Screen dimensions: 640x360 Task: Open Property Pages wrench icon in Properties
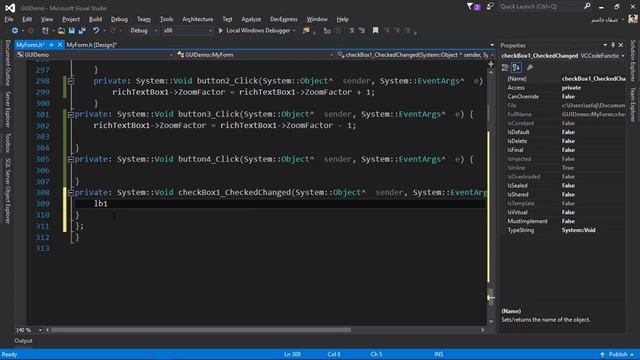530,67
